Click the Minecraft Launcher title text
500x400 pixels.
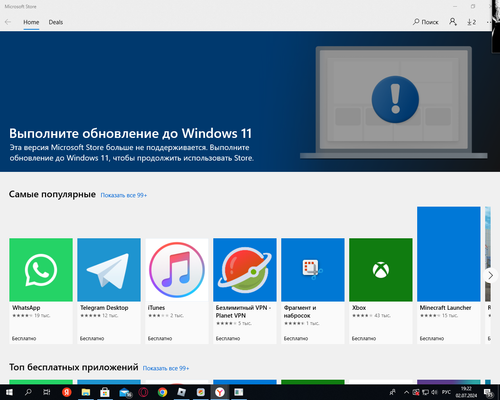[x=445, y=308]
